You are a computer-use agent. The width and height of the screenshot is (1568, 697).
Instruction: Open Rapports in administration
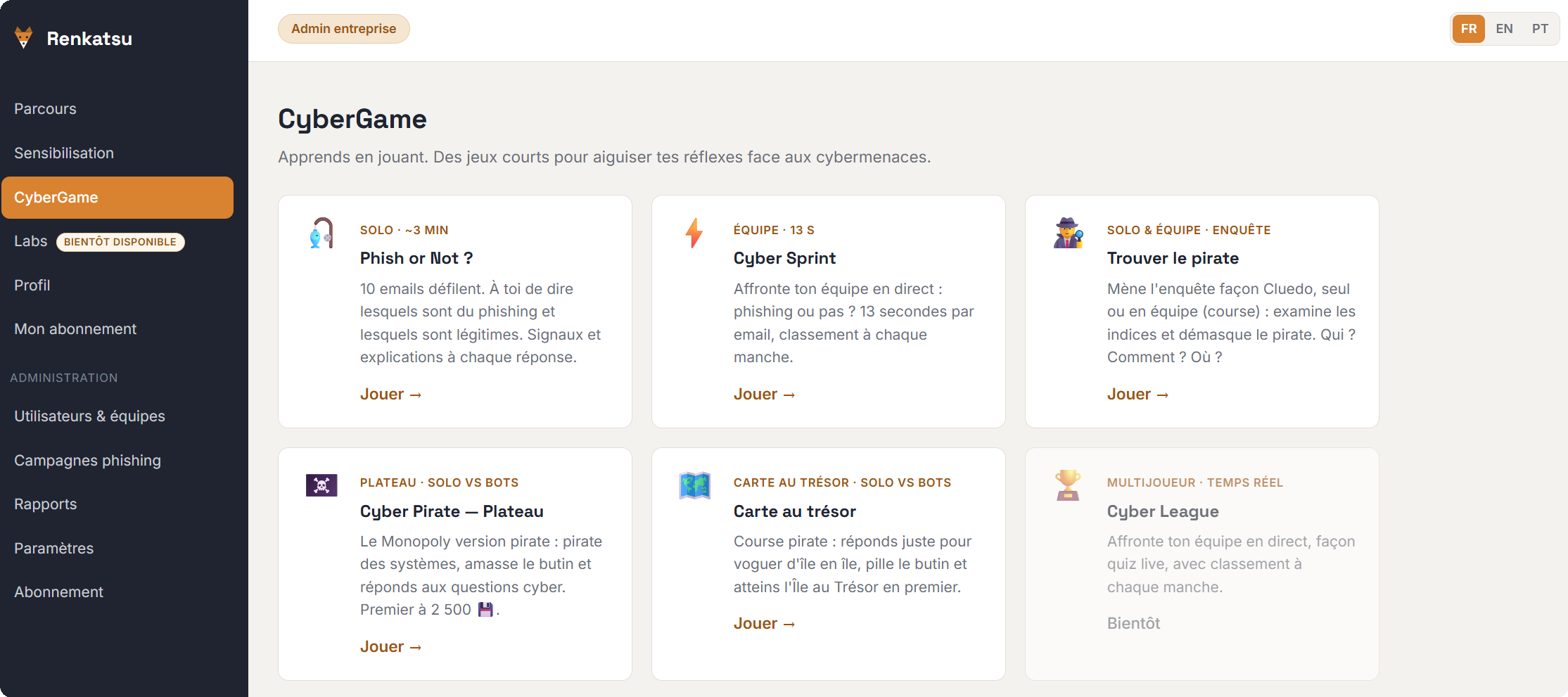117,504
